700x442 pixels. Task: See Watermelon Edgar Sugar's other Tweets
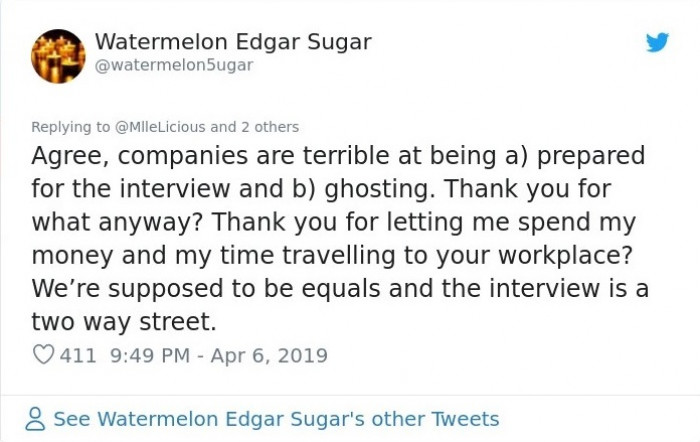(x=276, y=419)
